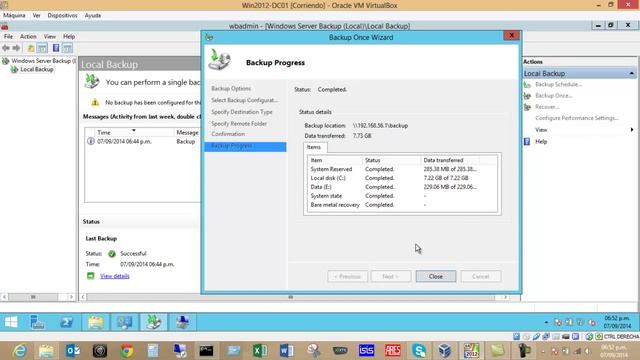
Task: Click Backup Schedule... in Actions pane
Action: 558,84
